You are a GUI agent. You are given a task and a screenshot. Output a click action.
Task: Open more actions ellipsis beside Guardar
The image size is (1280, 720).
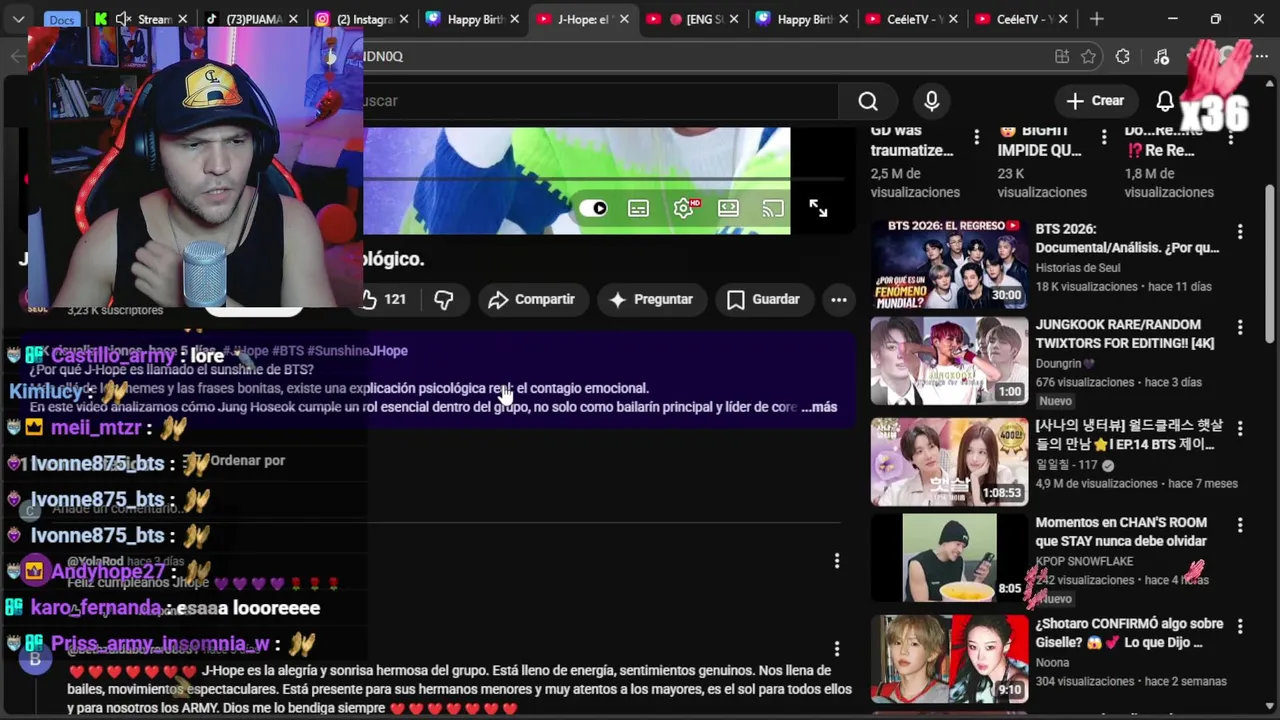pyautogui.click(x=839, y=299)
